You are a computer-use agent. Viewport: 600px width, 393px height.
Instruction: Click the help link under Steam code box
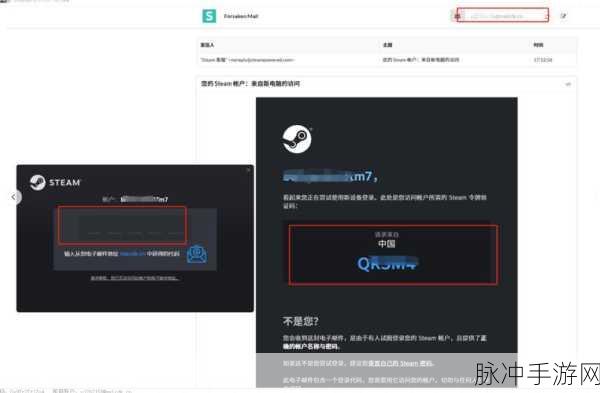135,278
